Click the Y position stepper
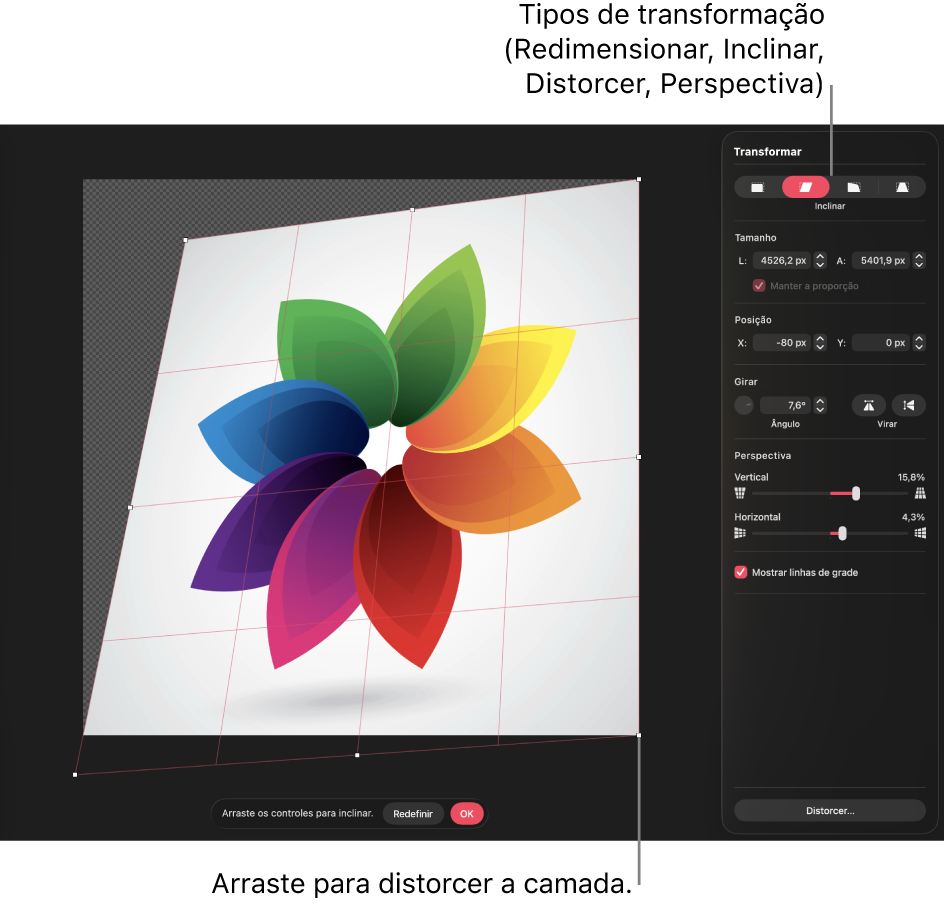944x910 pixels. (919, 342)
